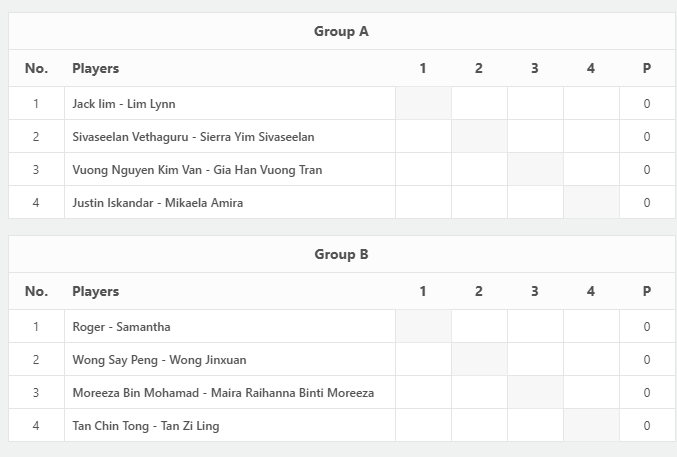The image size is (677, 457).
Task: Click Roger - Samantha's match cell against pair 4
Action: (x=591, y=326)
